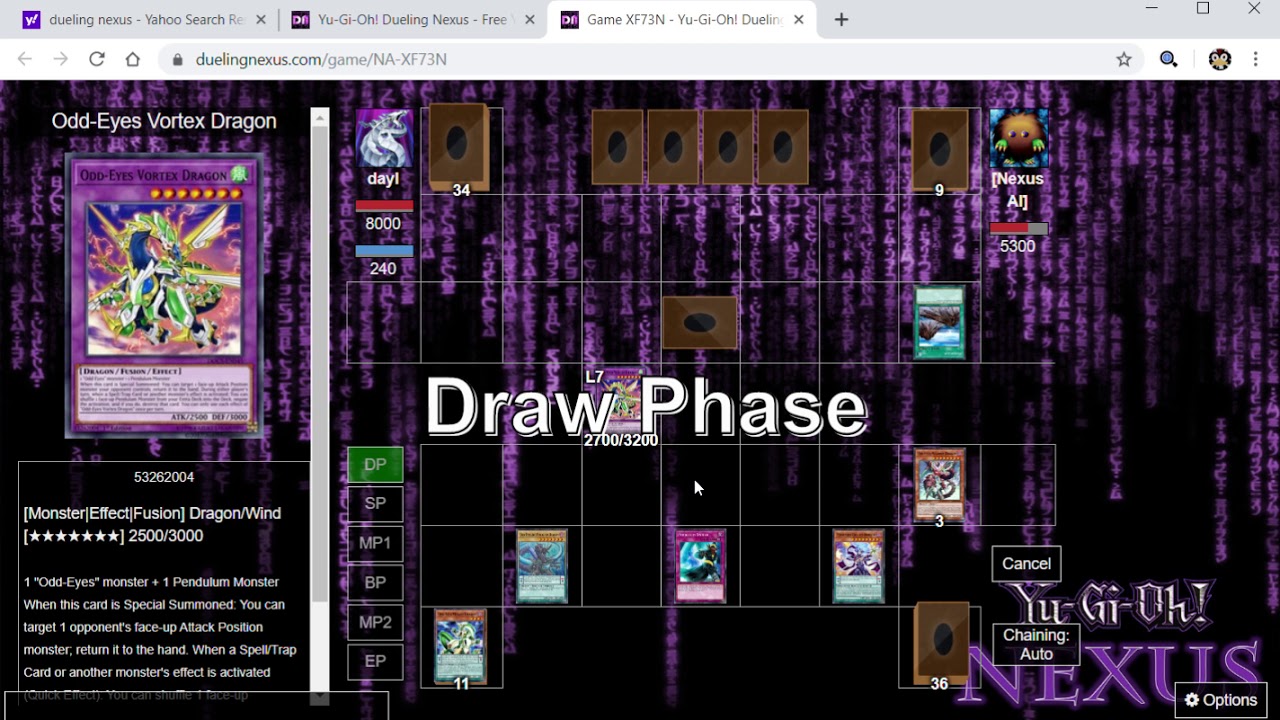Close the Game XF73N tab

point(798,20)
